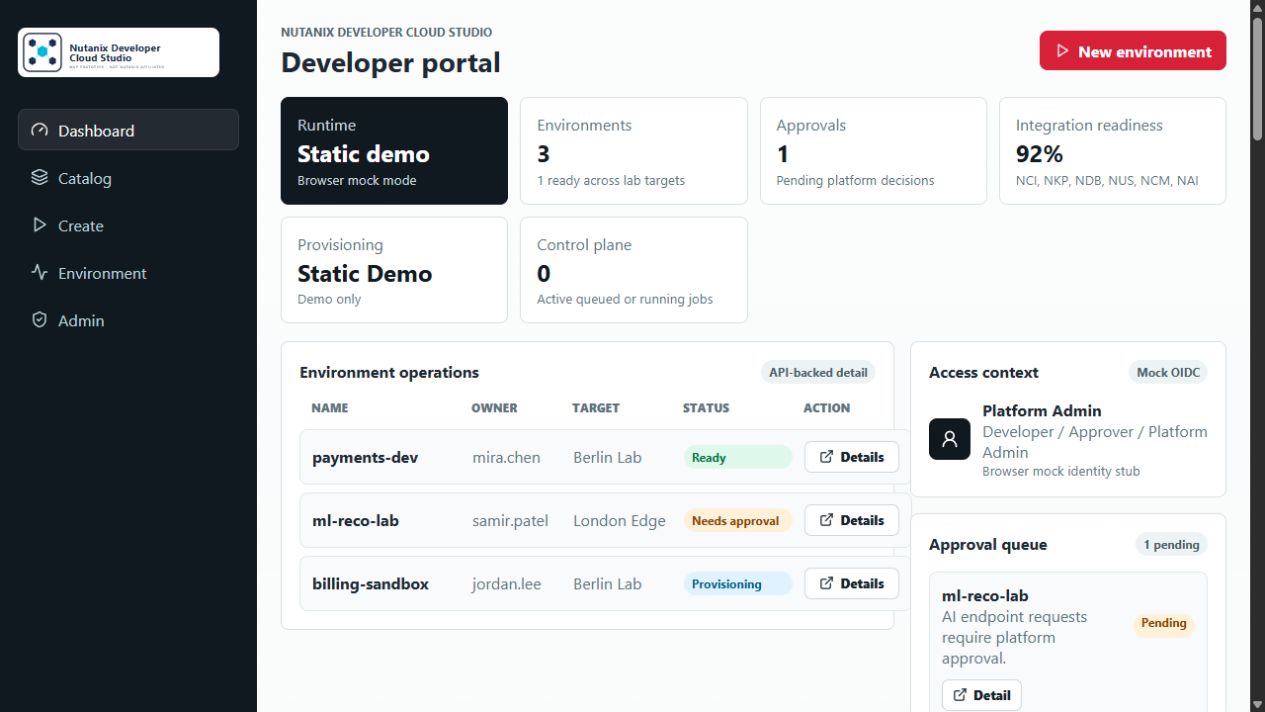Click the Platform Admin name text
The width and height of the screenshot is (1265, 712).
tap(1042, 410)
